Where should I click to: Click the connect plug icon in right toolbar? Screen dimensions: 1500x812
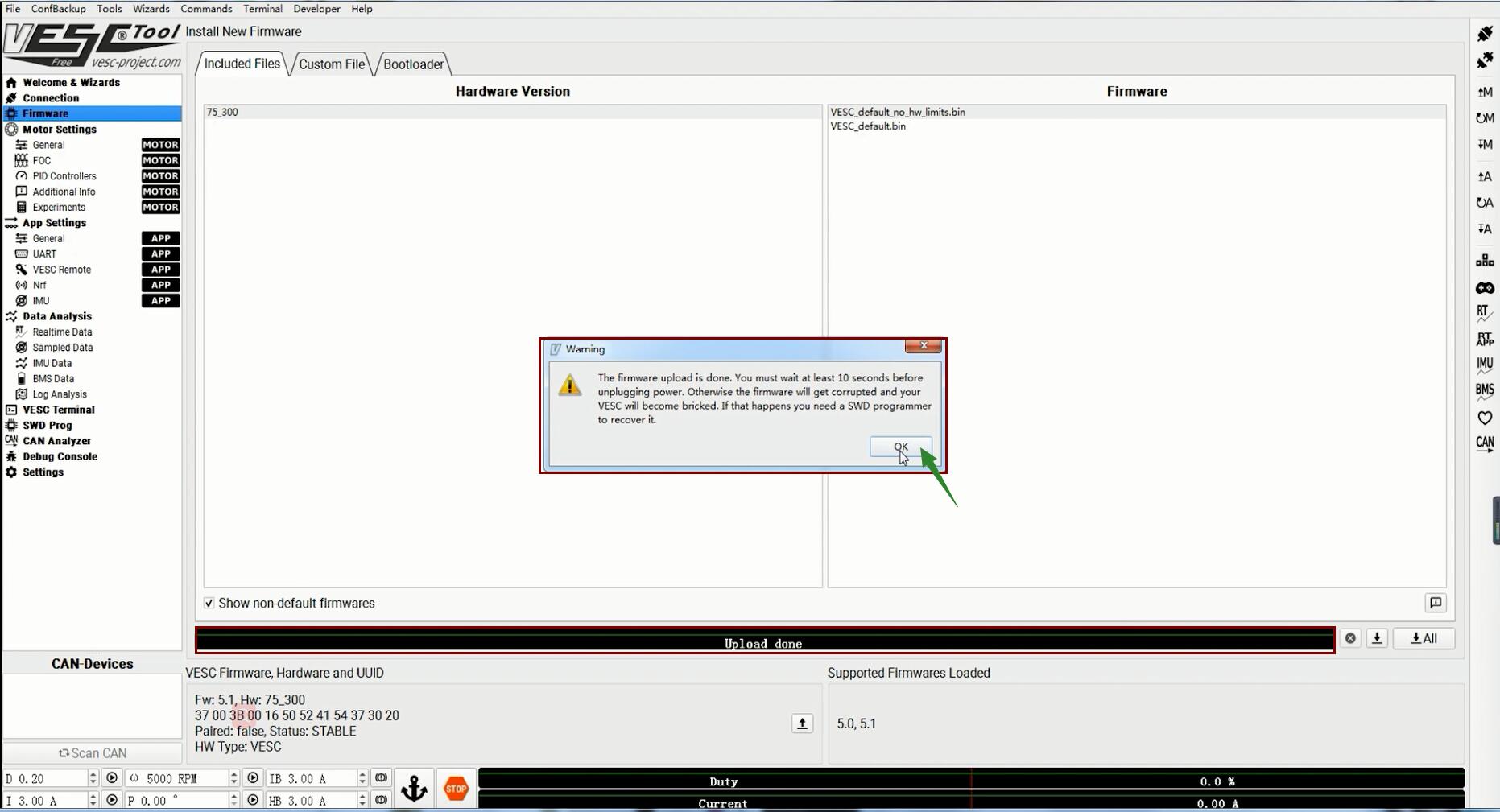pos(1485,34)
